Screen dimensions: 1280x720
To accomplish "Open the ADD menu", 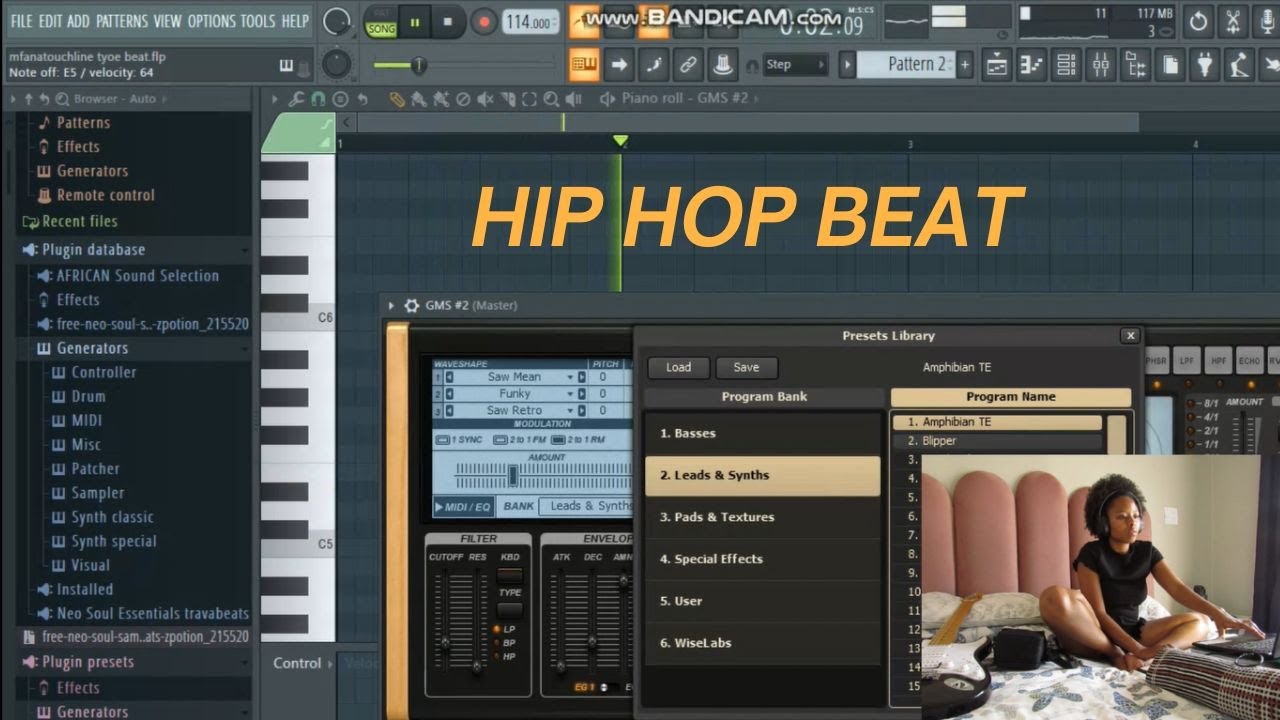I will (x=78, y=21).
